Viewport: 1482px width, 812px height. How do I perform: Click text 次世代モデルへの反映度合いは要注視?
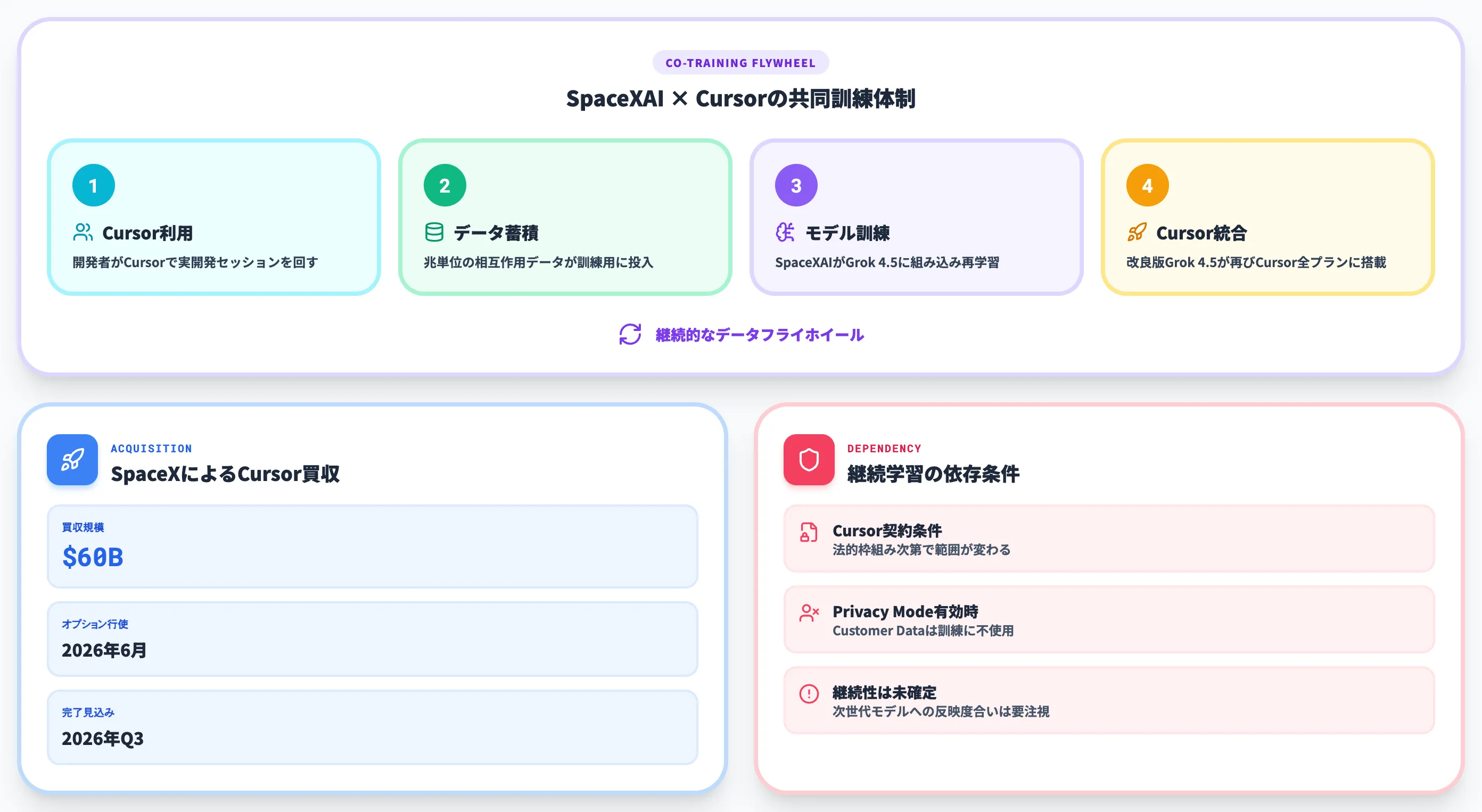pos(941,711)
